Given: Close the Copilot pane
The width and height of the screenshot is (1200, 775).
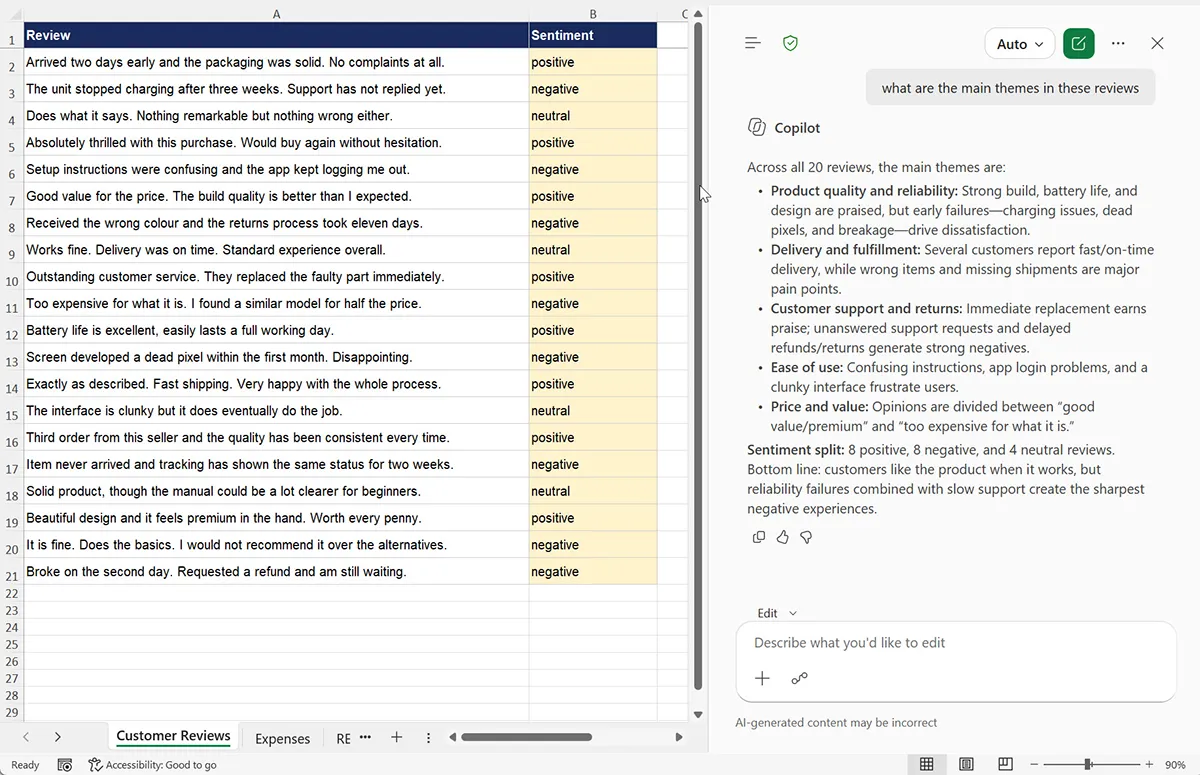Looking at the screenshot, I should [1157, 44].
